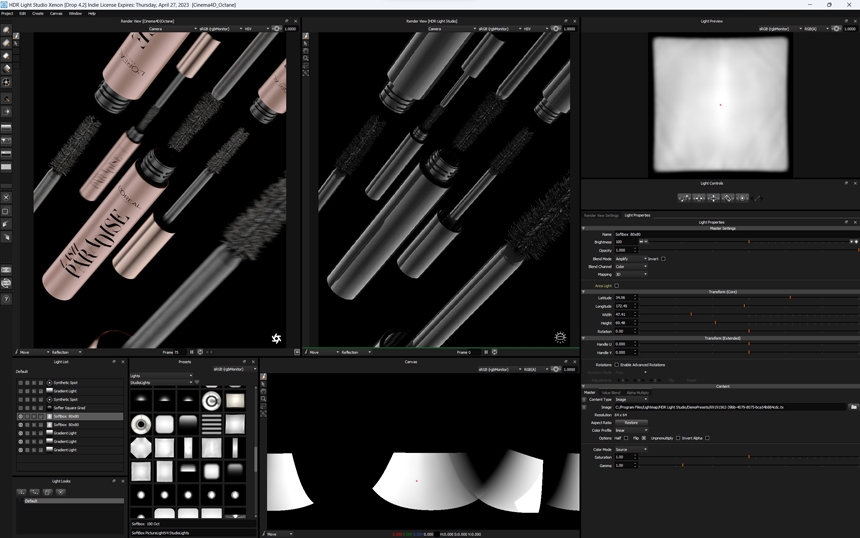Collapse the Master Settings section

coord(584,228)
